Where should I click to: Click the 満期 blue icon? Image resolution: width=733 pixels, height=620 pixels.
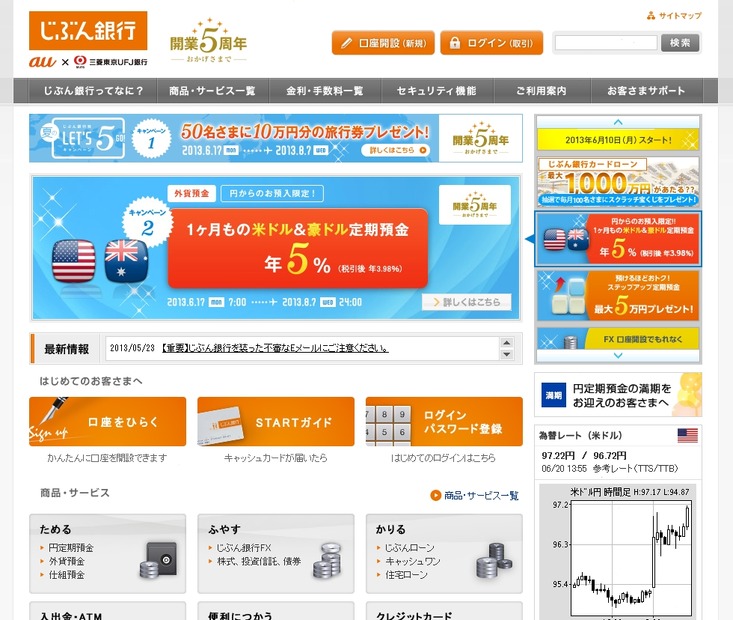pyautogui.click(x=553, y=395)
